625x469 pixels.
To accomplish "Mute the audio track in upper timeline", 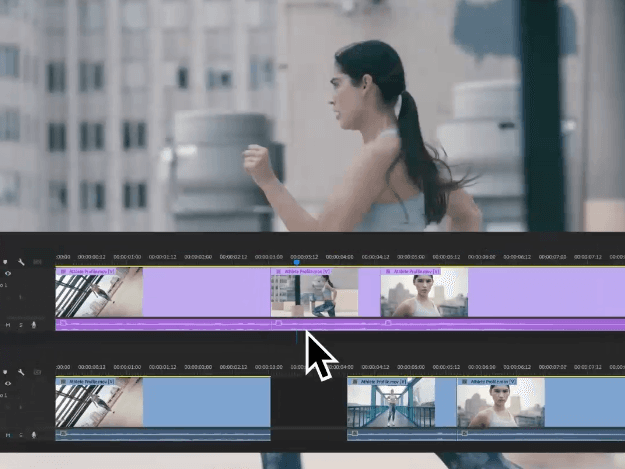I will pos(9,324).
